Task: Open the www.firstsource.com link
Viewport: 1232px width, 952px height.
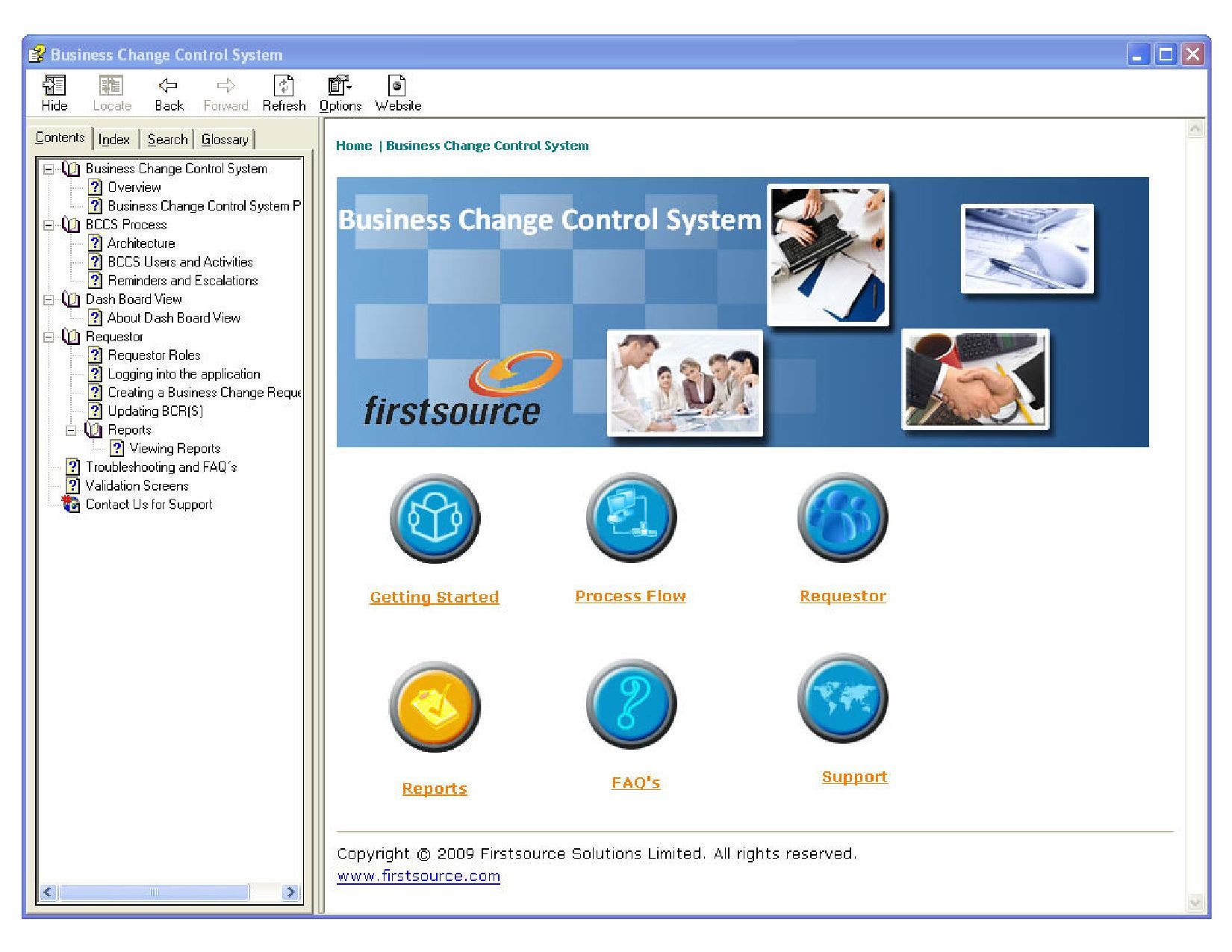Action: (418, 876)
